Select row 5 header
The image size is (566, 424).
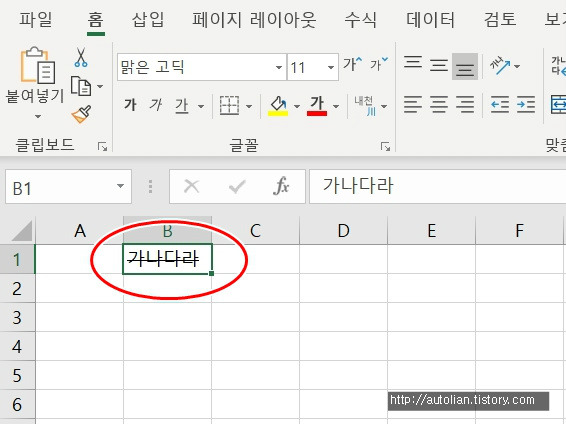17,375
